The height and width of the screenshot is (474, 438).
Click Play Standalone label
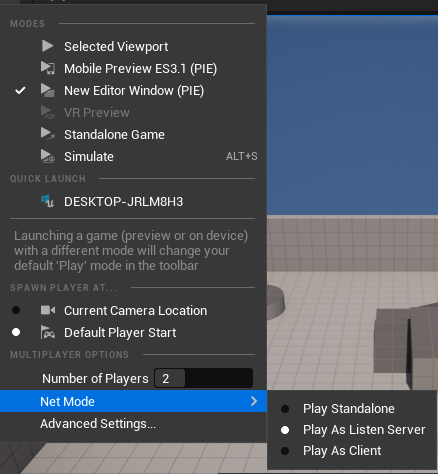(x=349, y=409)
